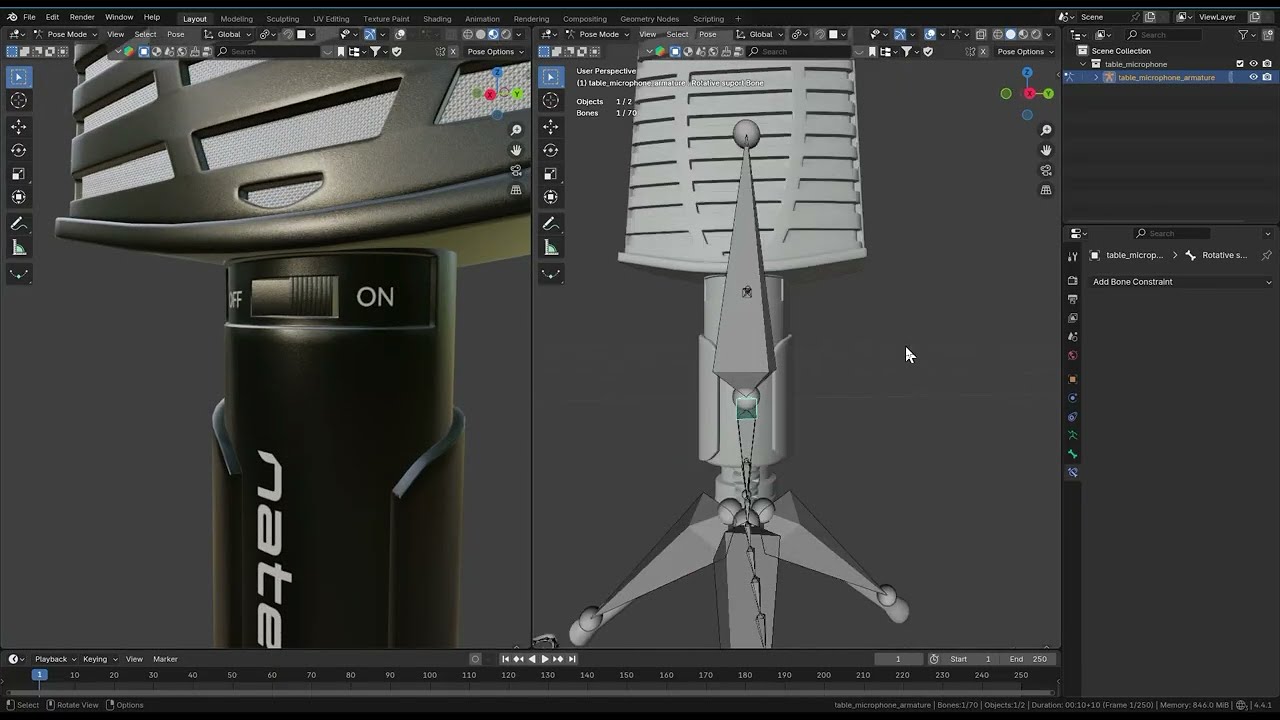Click pan hand icon in right viewport
This screenshot has width=1280, height=720.
coord(1046,150)
